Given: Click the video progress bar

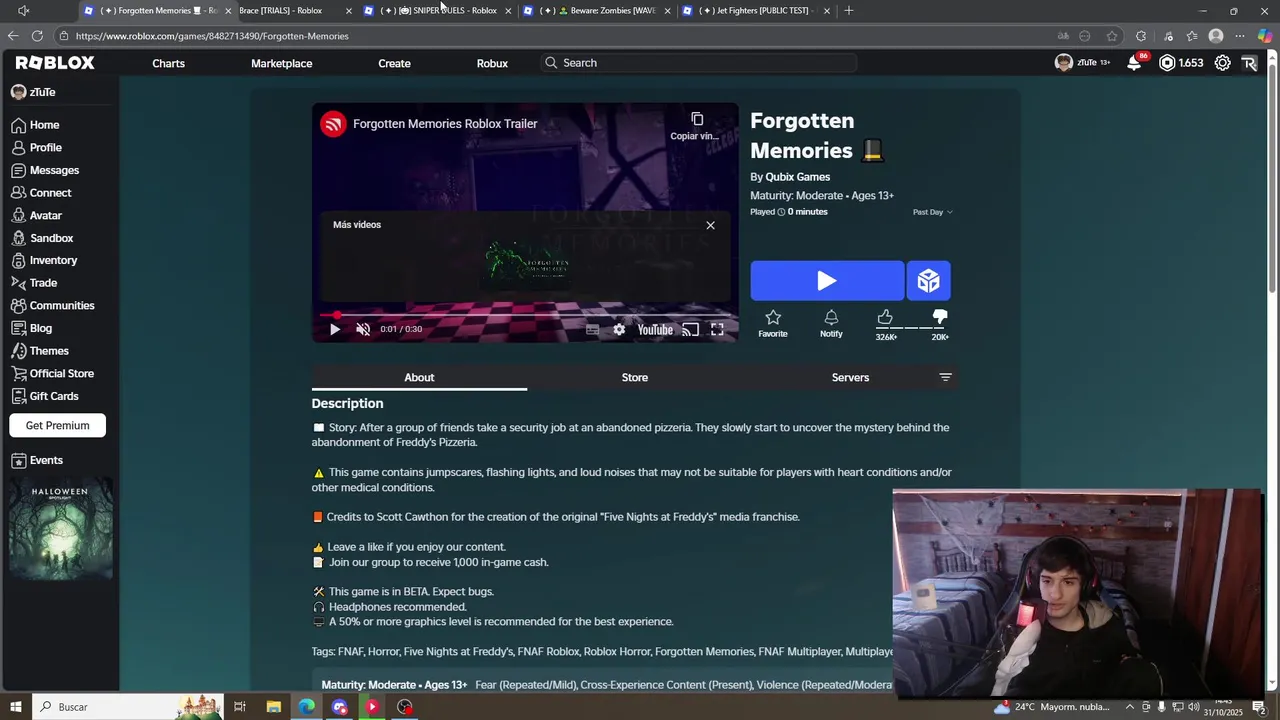Looking at the screenshot, I should 525,315.
